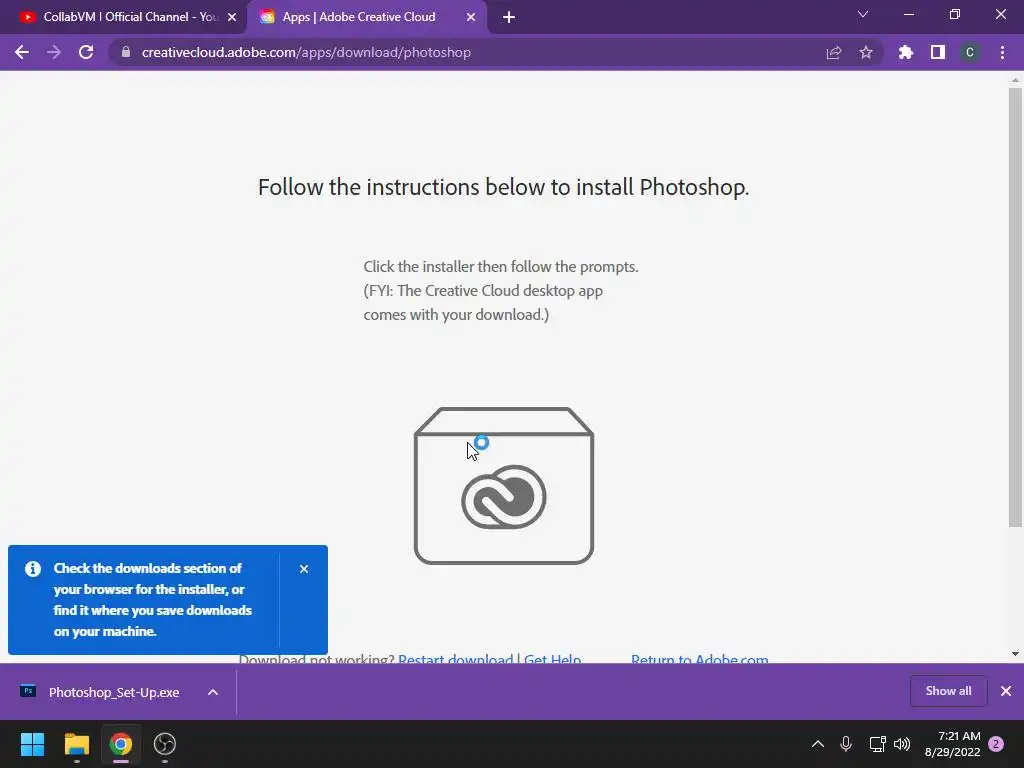Click the Restart download link

tap(456, 658)
